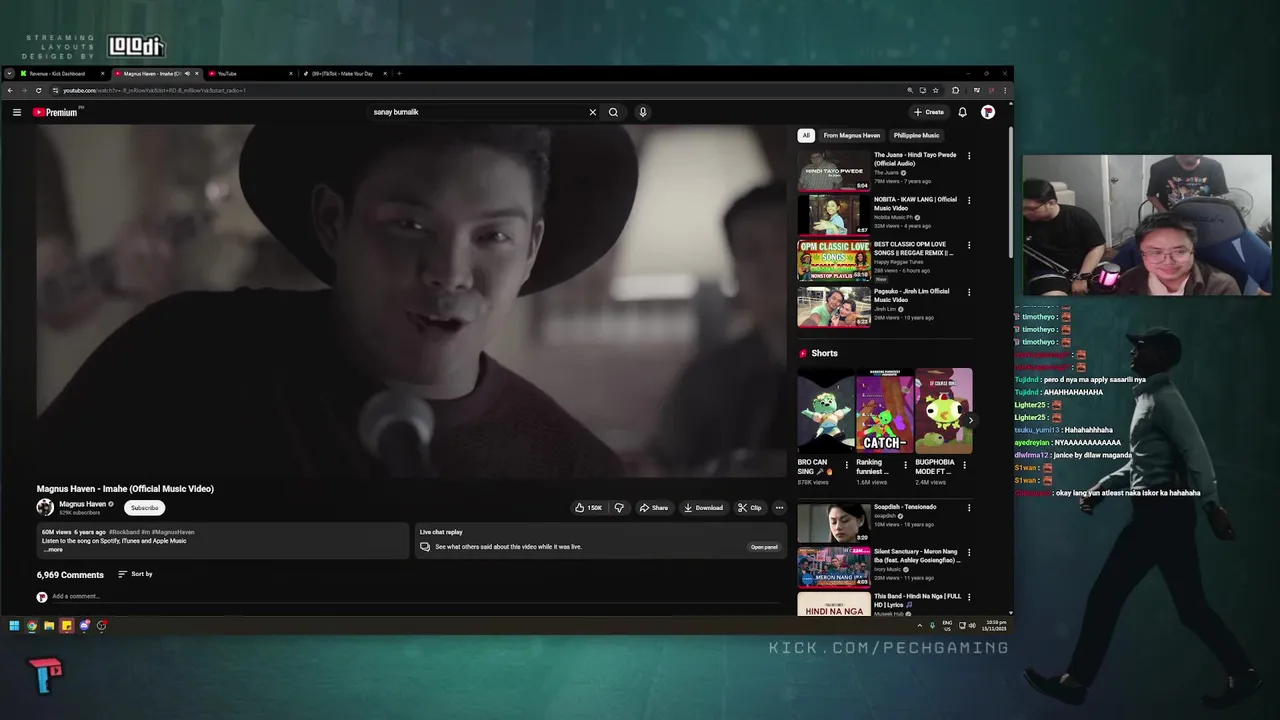This screenshot has width=1280, height=720.
Task: Subscribe to Magnus Haven
Action: (144, 508)
